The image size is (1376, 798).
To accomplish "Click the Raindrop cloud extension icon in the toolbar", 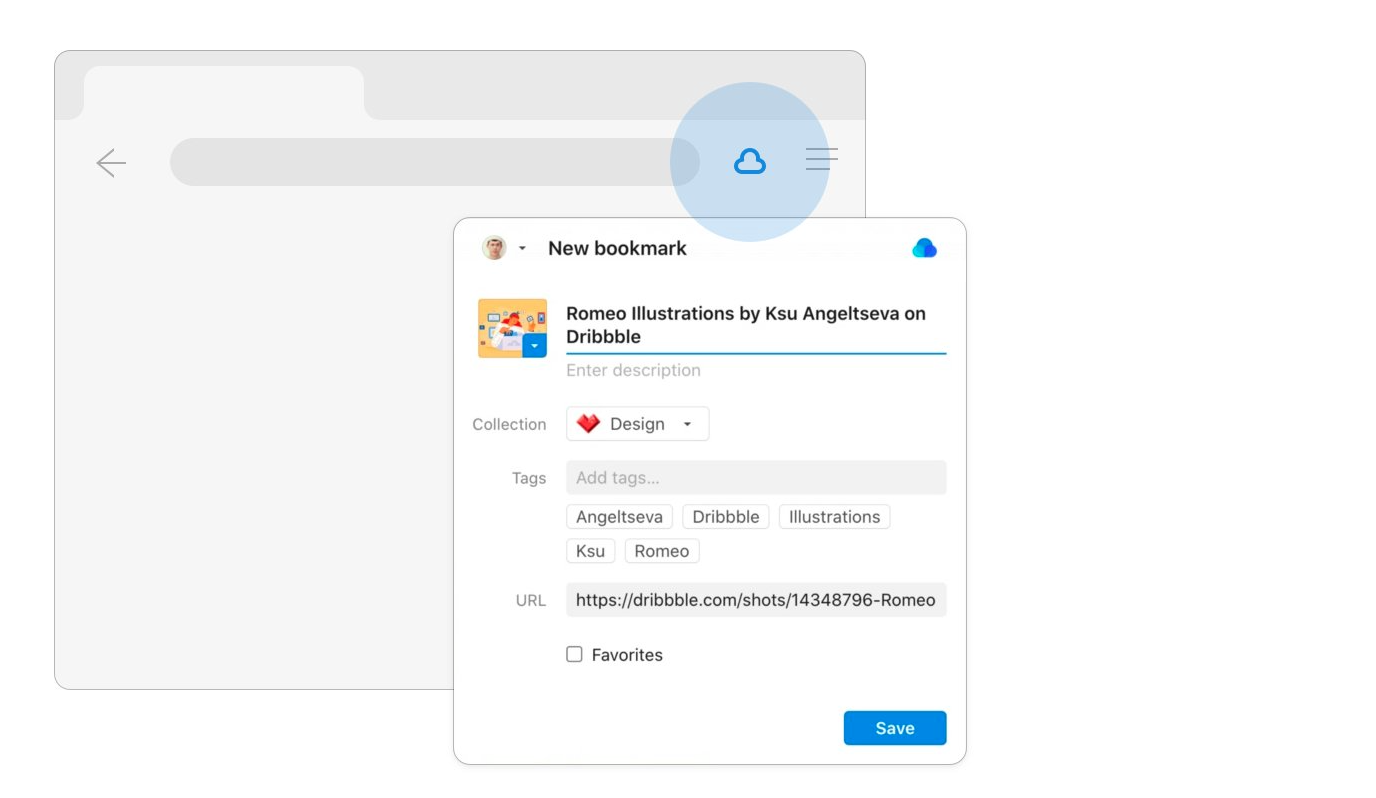I will click(750, 162).
